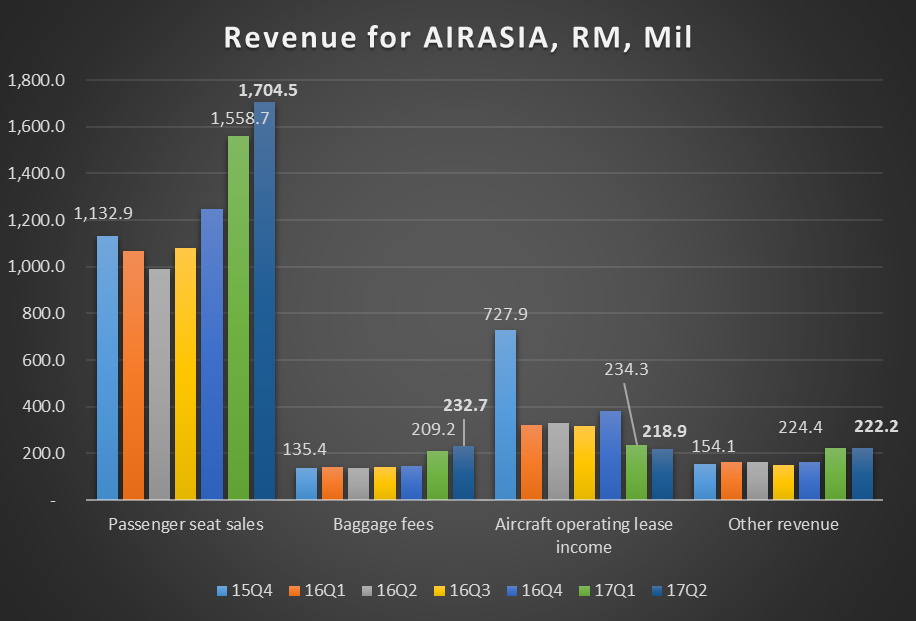Select the gray 16Q2 bar in Passenger seat sales
This screenshot has height=621, width=916.
click(x=159, y=384)
